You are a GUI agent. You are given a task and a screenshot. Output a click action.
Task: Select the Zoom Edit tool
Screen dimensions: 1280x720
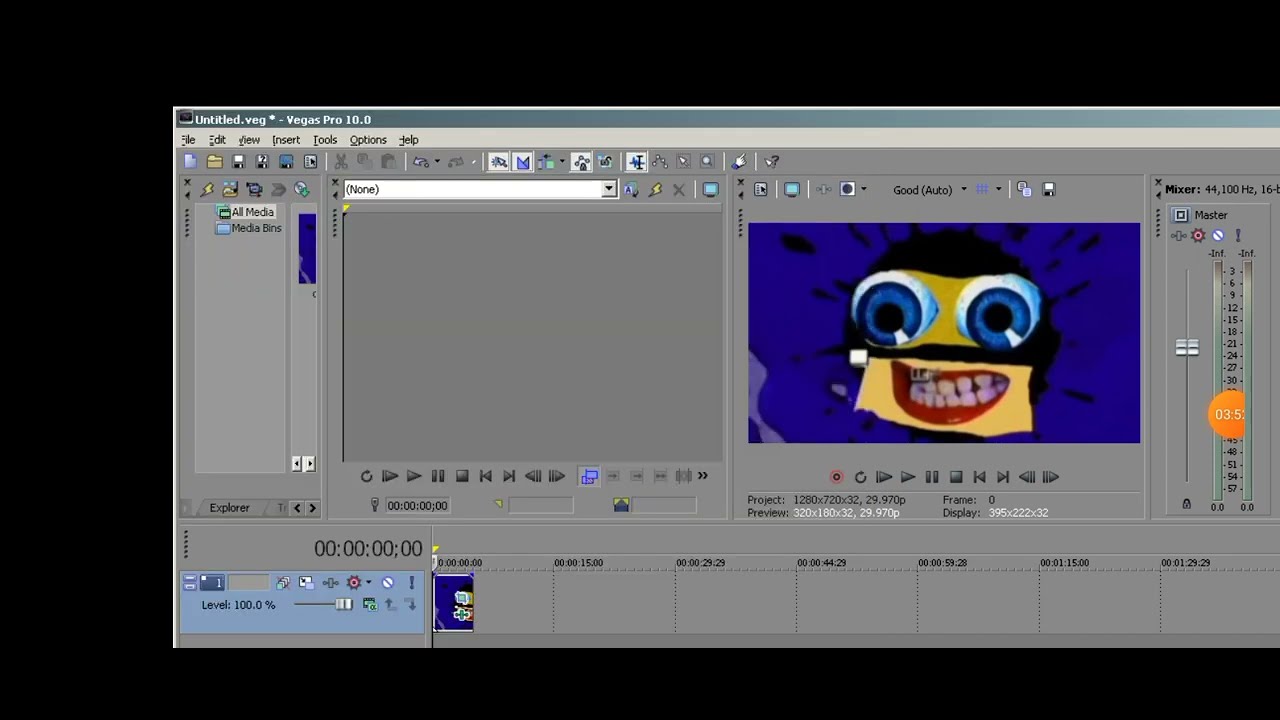(x=707, y=161)
